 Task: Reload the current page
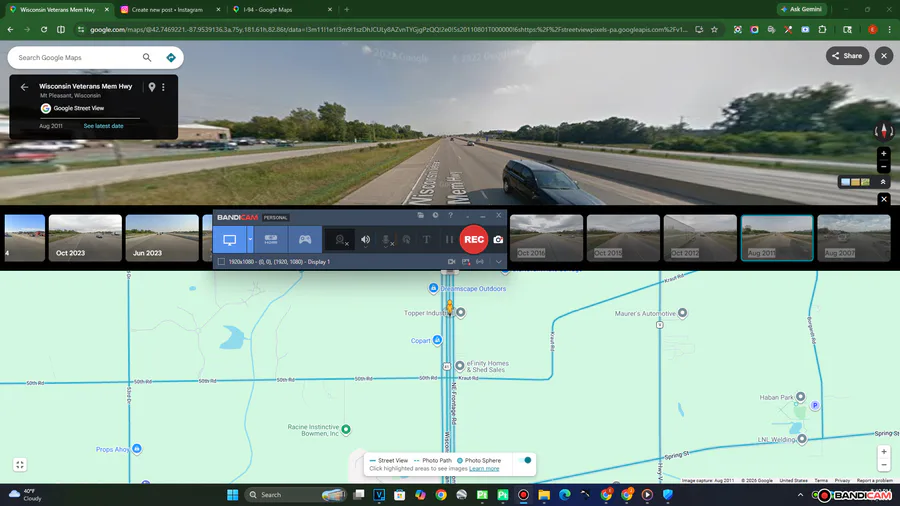(44, 29)
